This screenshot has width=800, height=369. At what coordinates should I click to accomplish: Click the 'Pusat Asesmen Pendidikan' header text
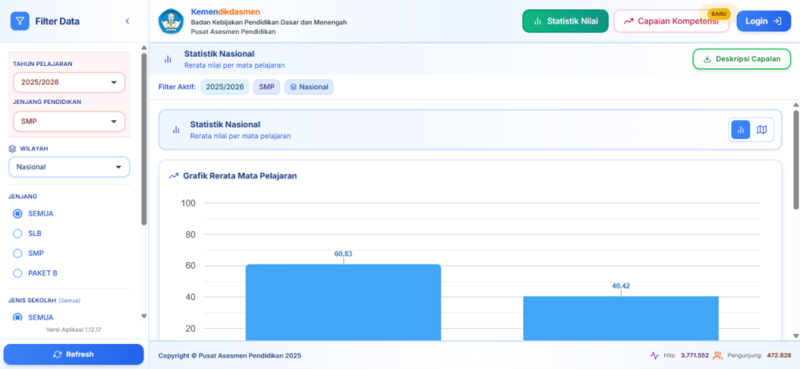[x=233, y=32]
